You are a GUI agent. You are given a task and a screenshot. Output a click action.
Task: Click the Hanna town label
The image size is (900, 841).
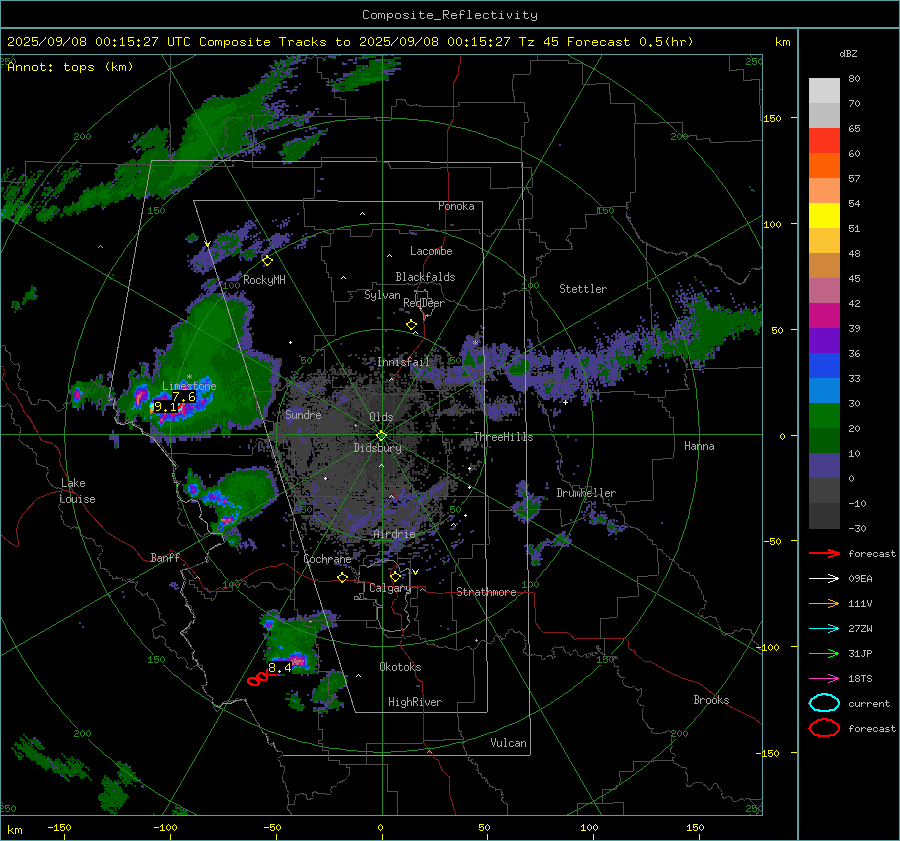pos(699,446)
